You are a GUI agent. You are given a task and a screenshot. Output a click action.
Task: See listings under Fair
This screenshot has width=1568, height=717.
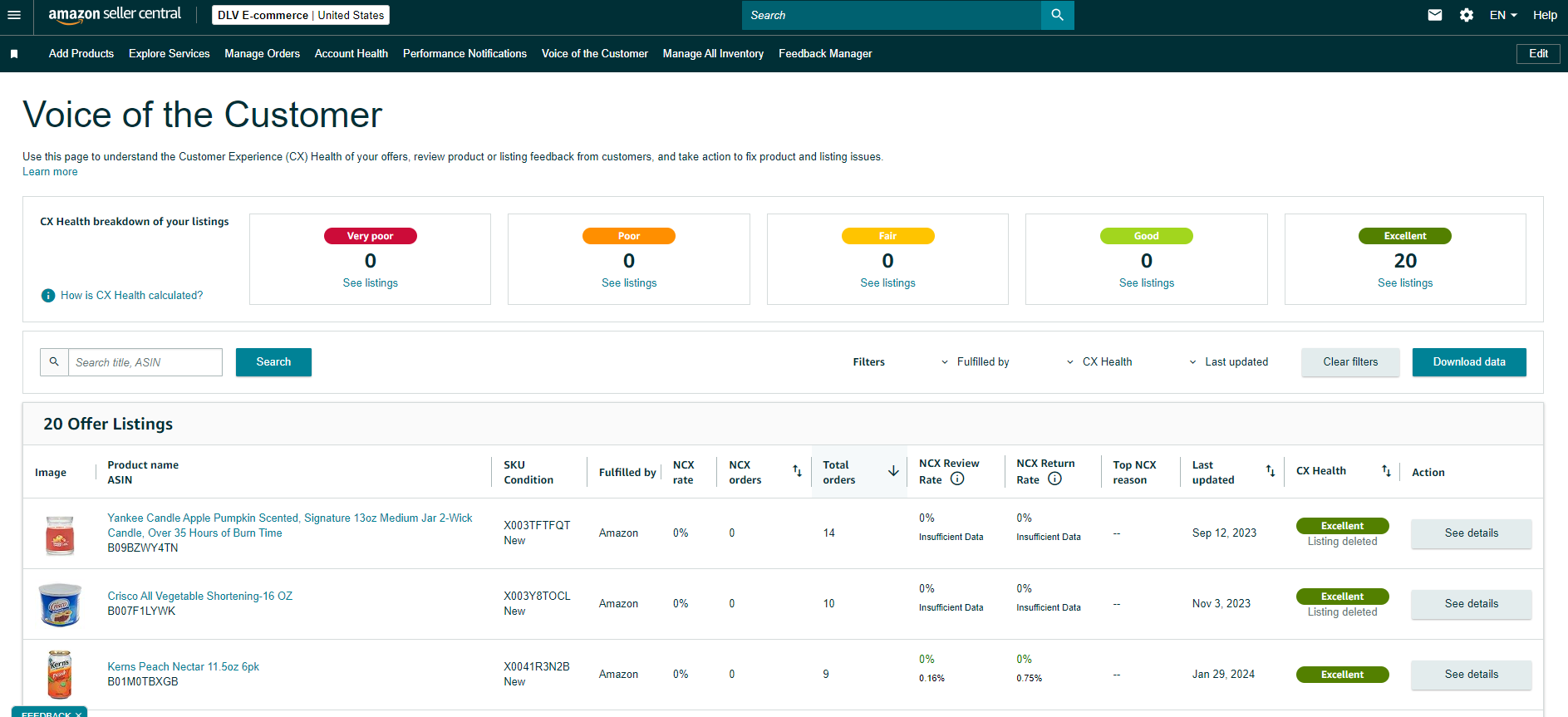(887, 283)
